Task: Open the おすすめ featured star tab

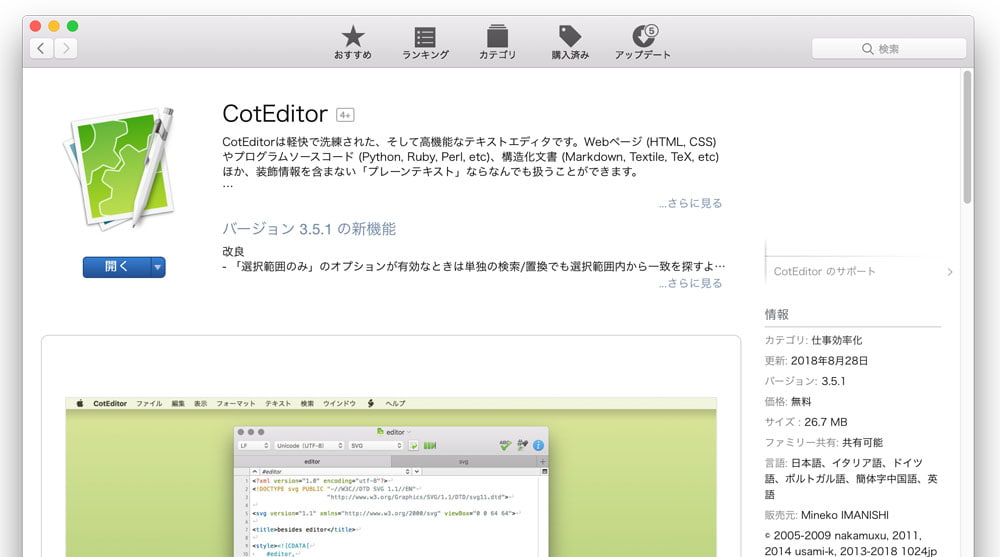Action: (353, 43)
